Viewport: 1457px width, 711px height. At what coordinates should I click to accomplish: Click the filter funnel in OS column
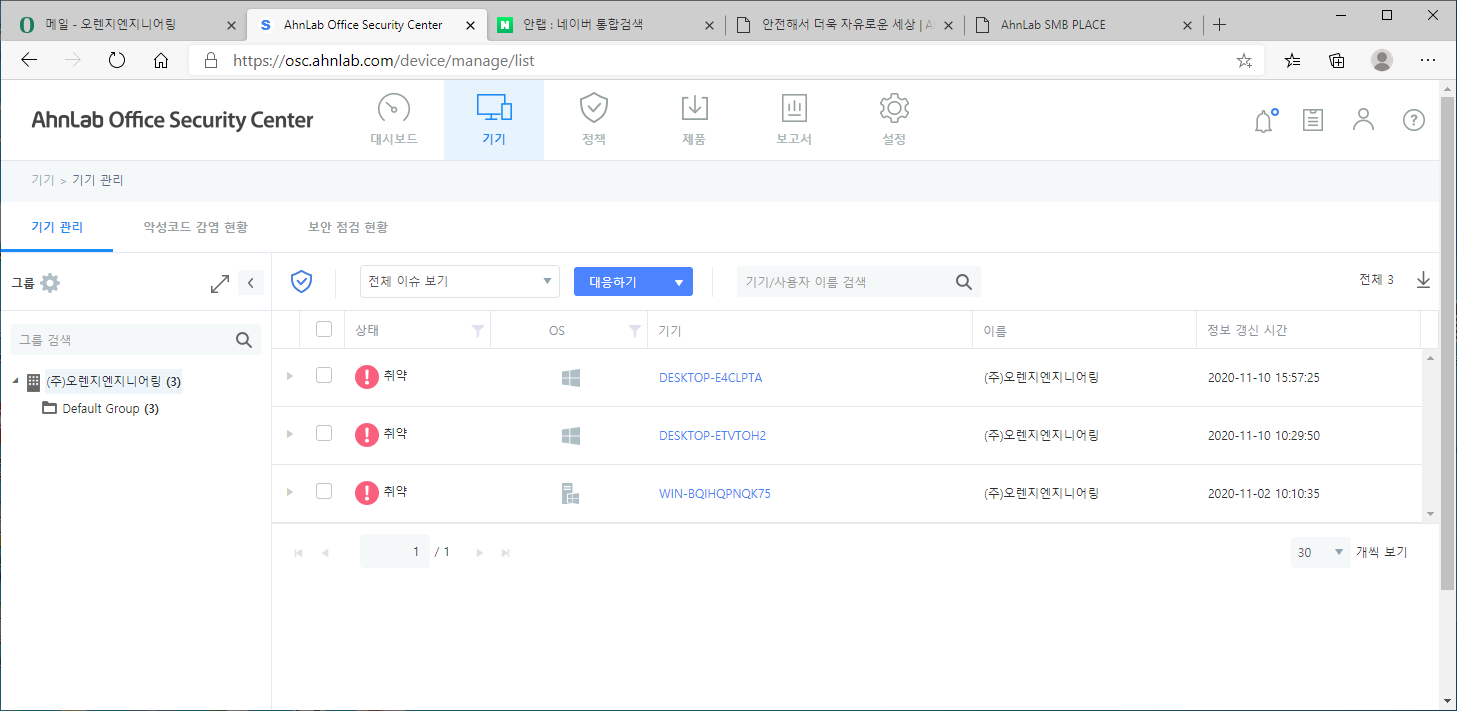point(635,331)
